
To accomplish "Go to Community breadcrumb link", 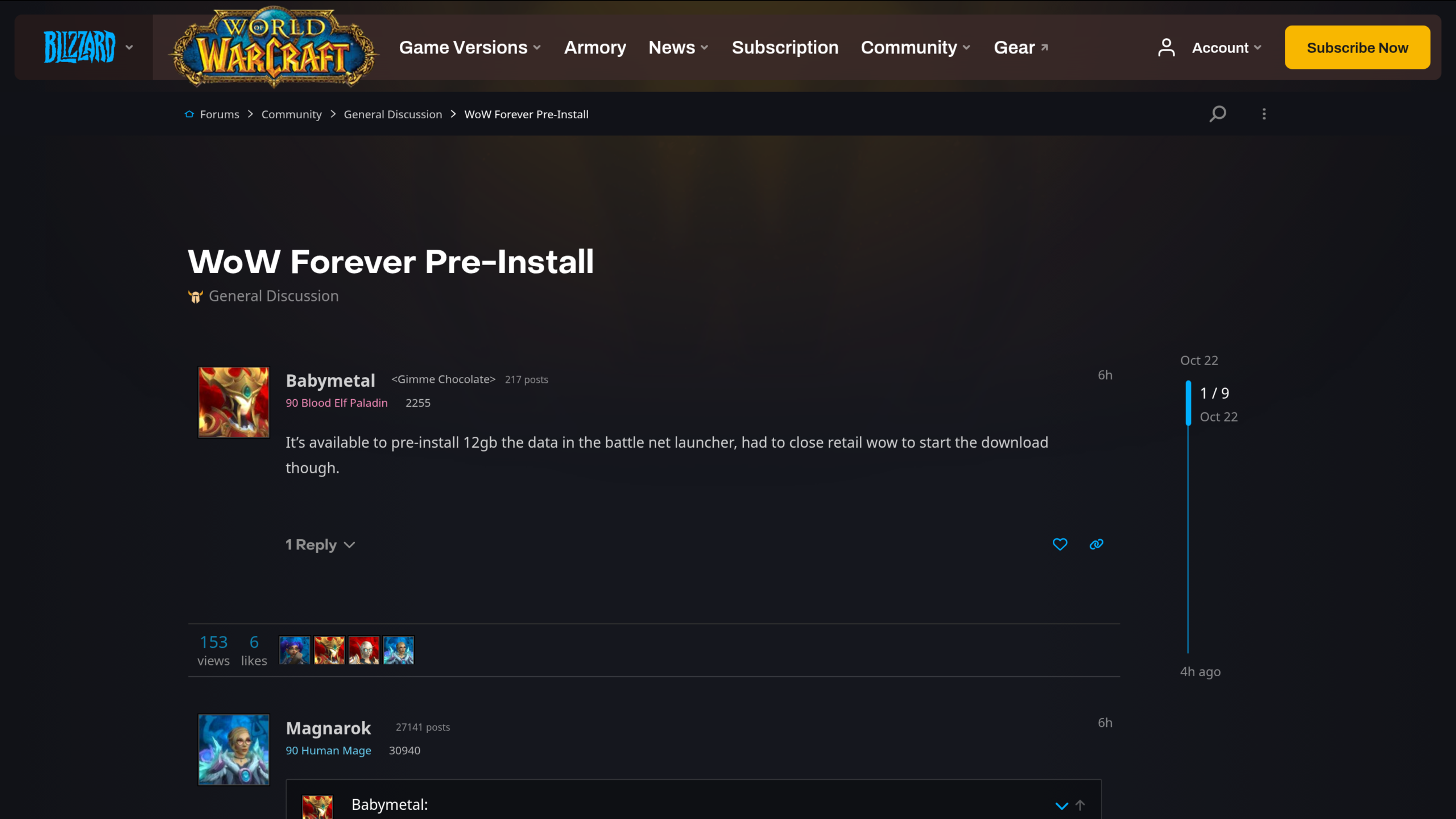I will (291, 114).
